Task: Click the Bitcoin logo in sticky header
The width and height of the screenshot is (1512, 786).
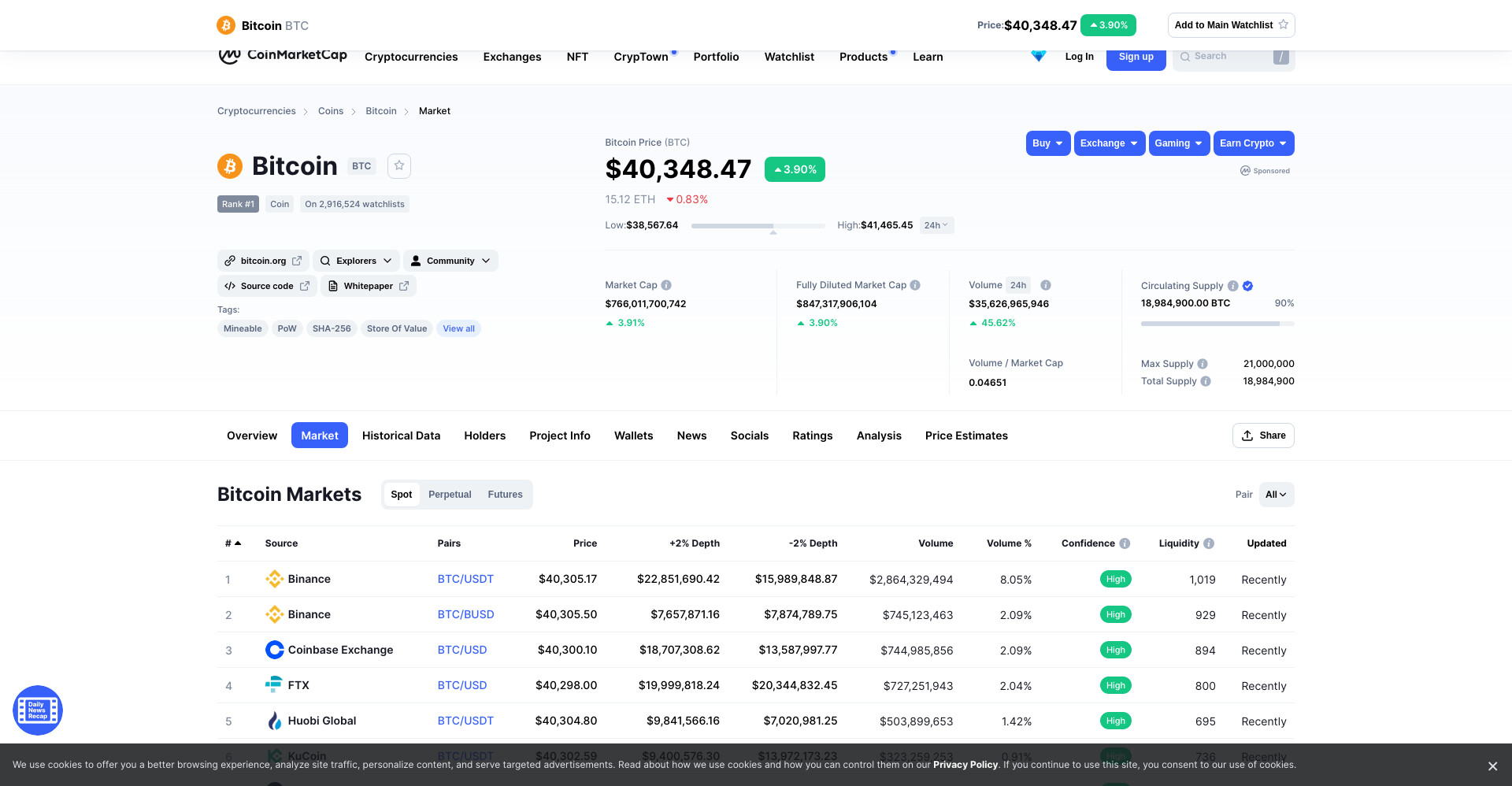Action: click(x=226, y=25)
